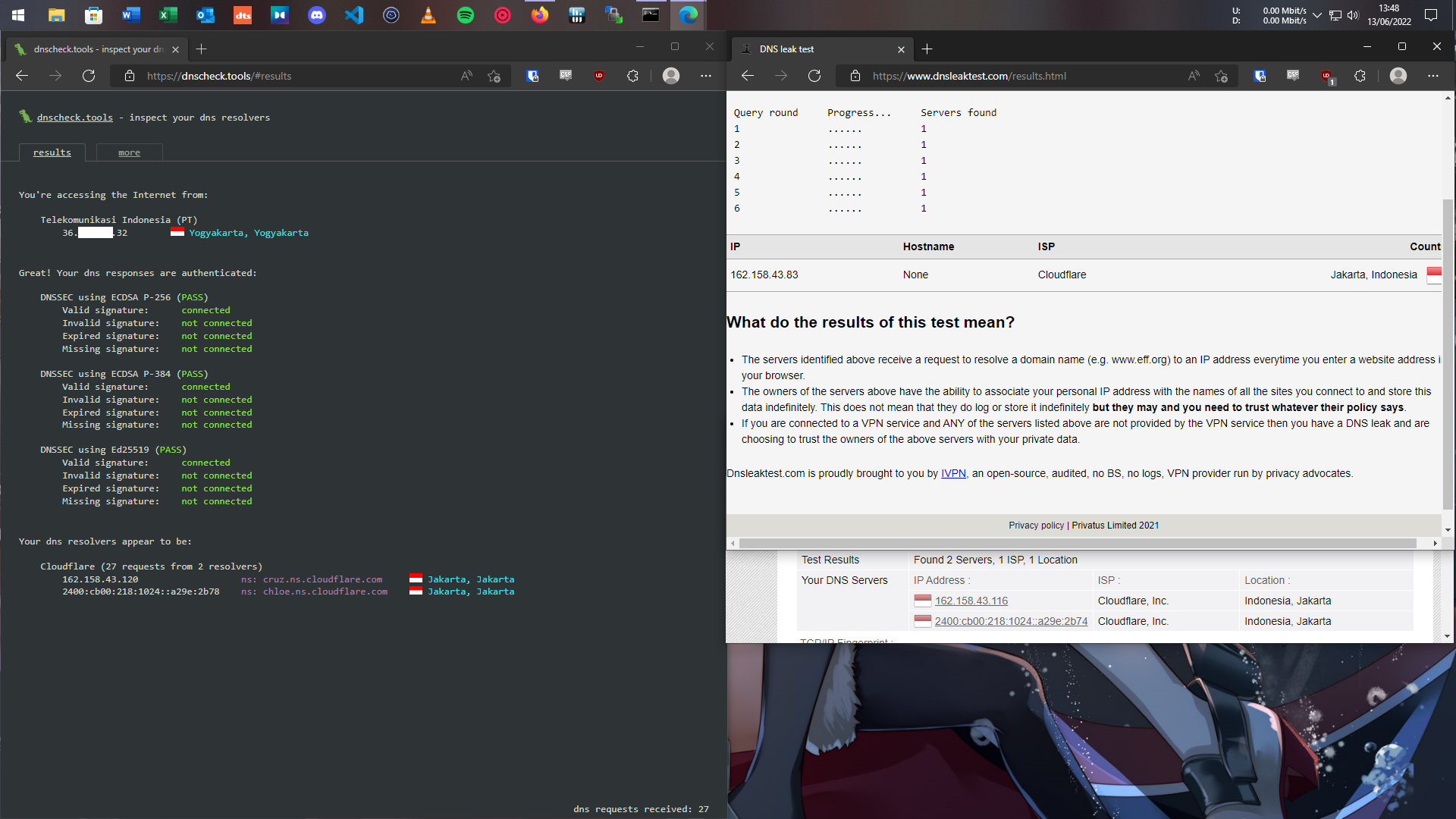
Task: Click the dnscheck.tools header link
Action: coord(75,118)
